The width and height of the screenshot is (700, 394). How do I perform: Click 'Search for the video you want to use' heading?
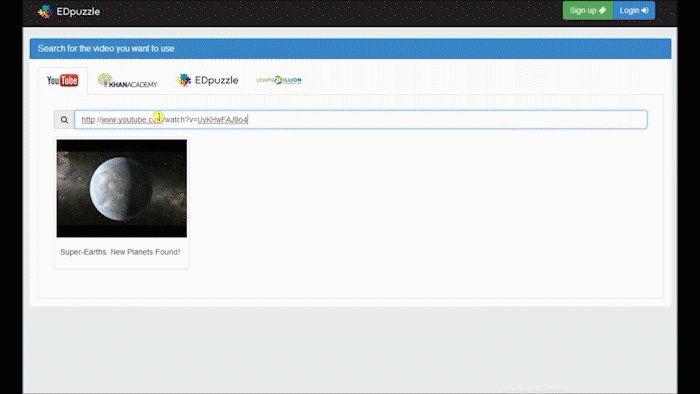coord(106,49)
